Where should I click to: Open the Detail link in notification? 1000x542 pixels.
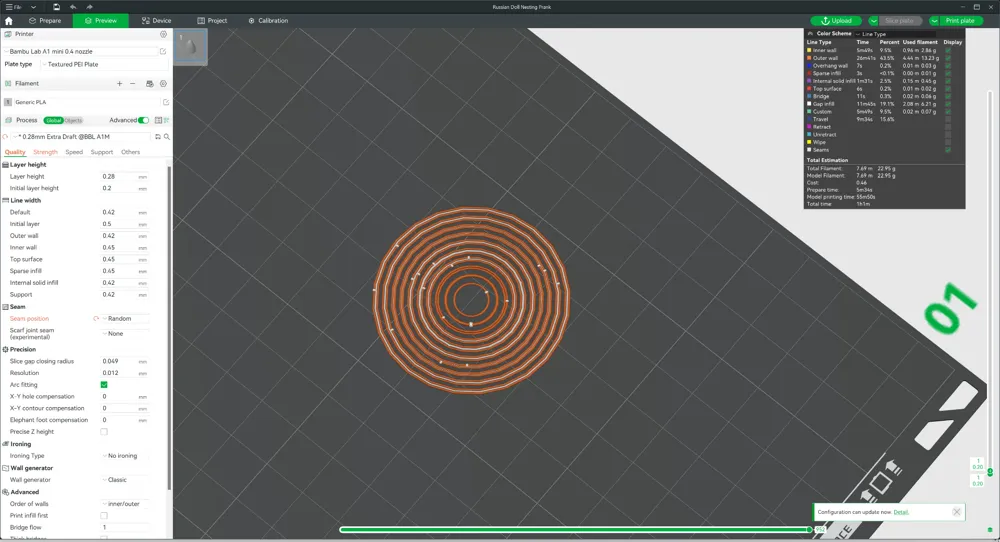[901, 512]
